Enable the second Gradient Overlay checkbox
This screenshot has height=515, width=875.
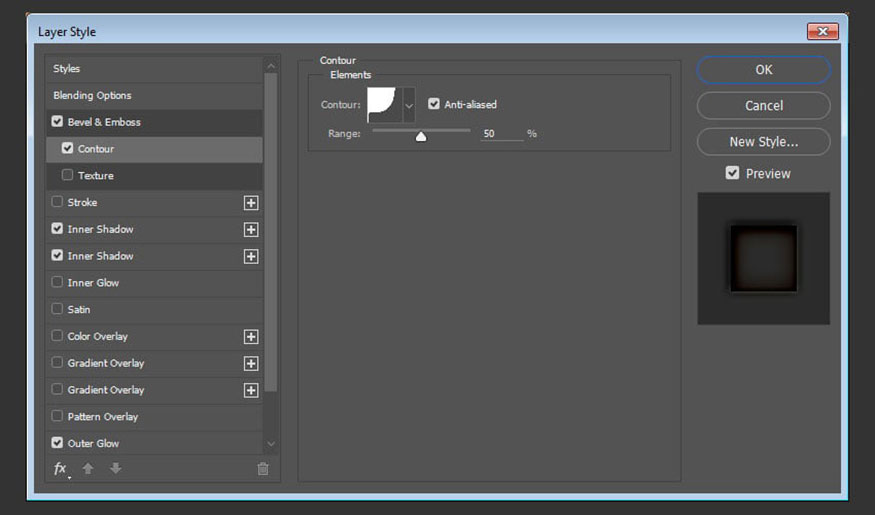[x=57, y=389]
